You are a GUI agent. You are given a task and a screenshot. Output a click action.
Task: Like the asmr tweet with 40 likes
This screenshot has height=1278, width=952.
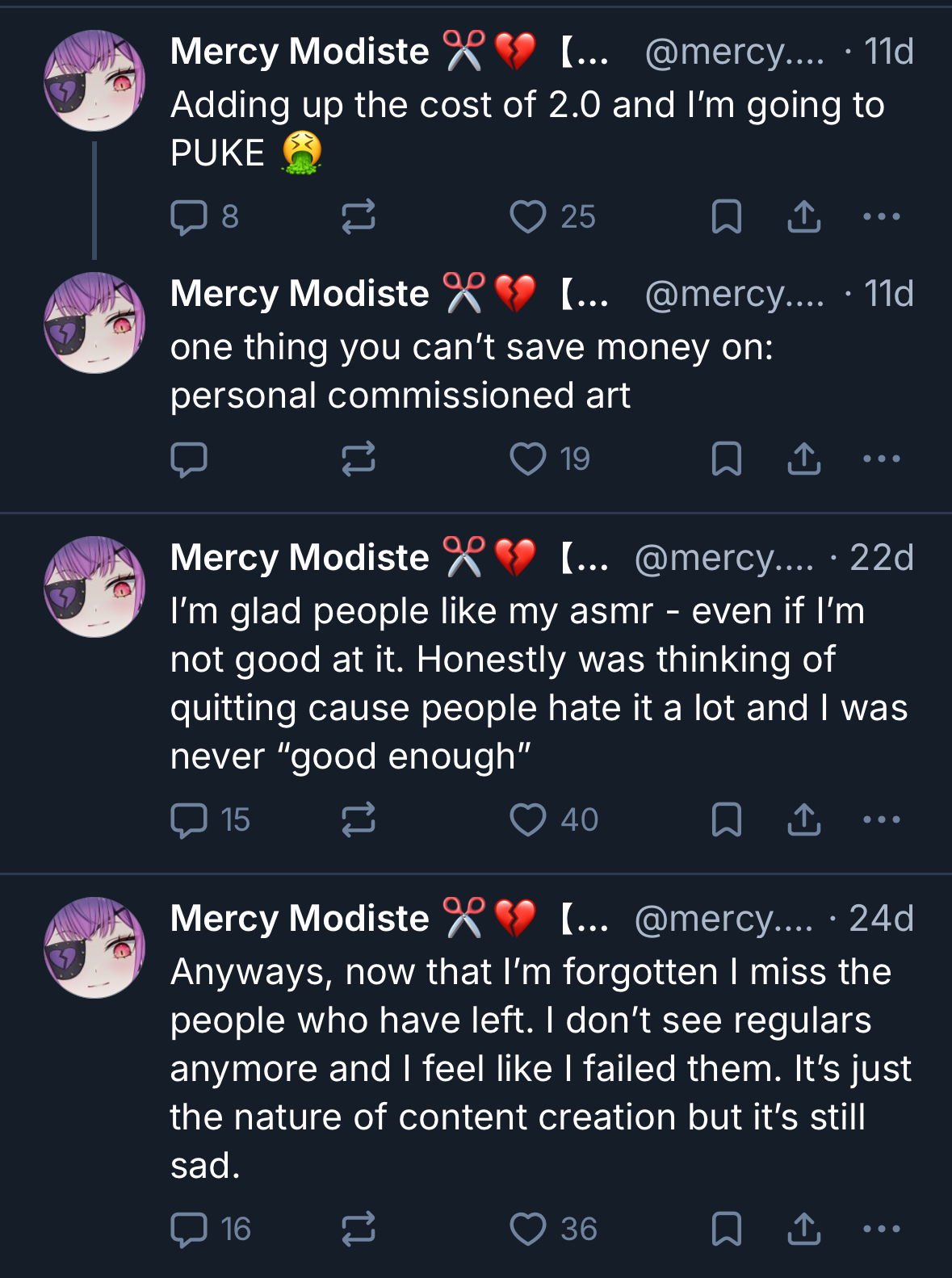pos(528,820)
